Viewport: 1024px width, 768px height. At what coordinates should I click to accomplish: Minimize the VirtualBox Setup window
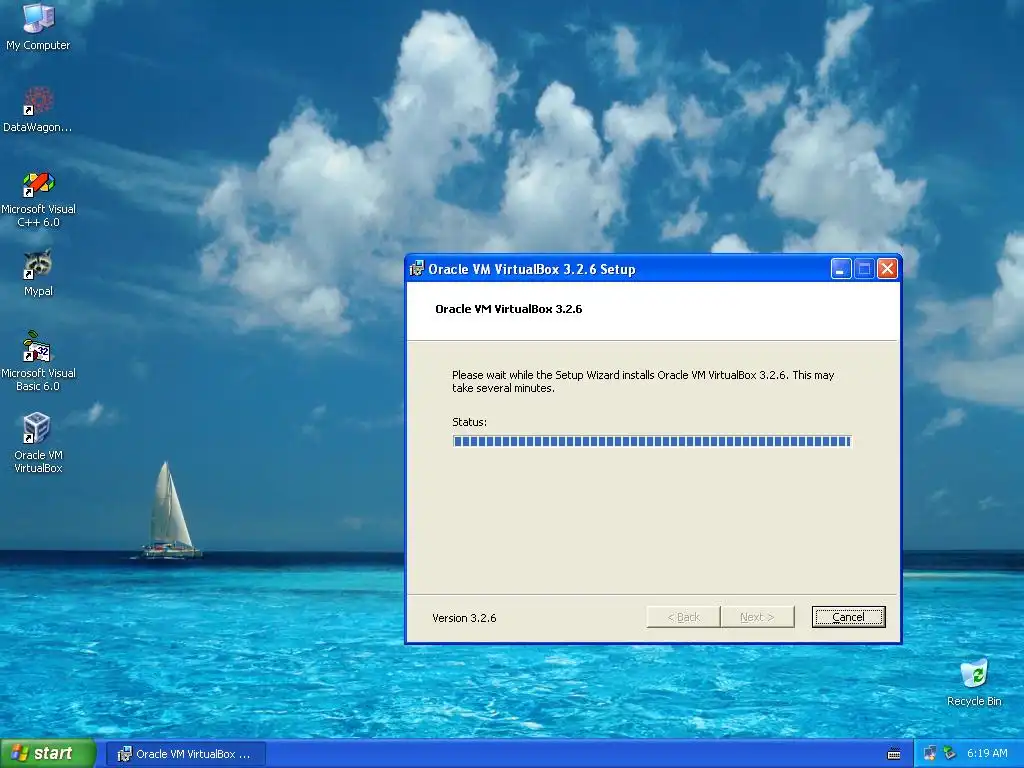coord(840,268)
